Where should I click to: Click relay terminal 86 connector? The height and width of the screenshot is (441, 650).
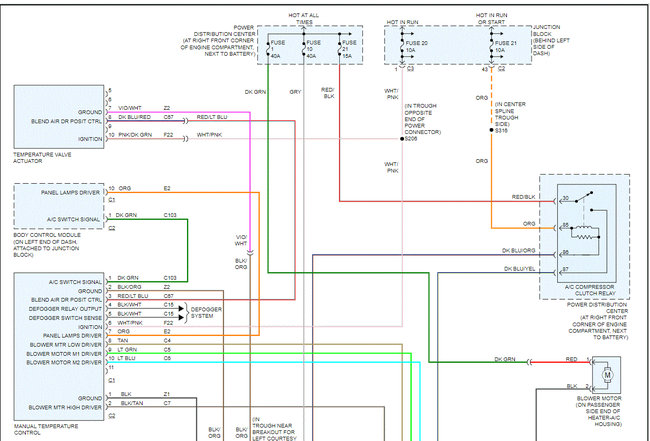pos(556,255)
